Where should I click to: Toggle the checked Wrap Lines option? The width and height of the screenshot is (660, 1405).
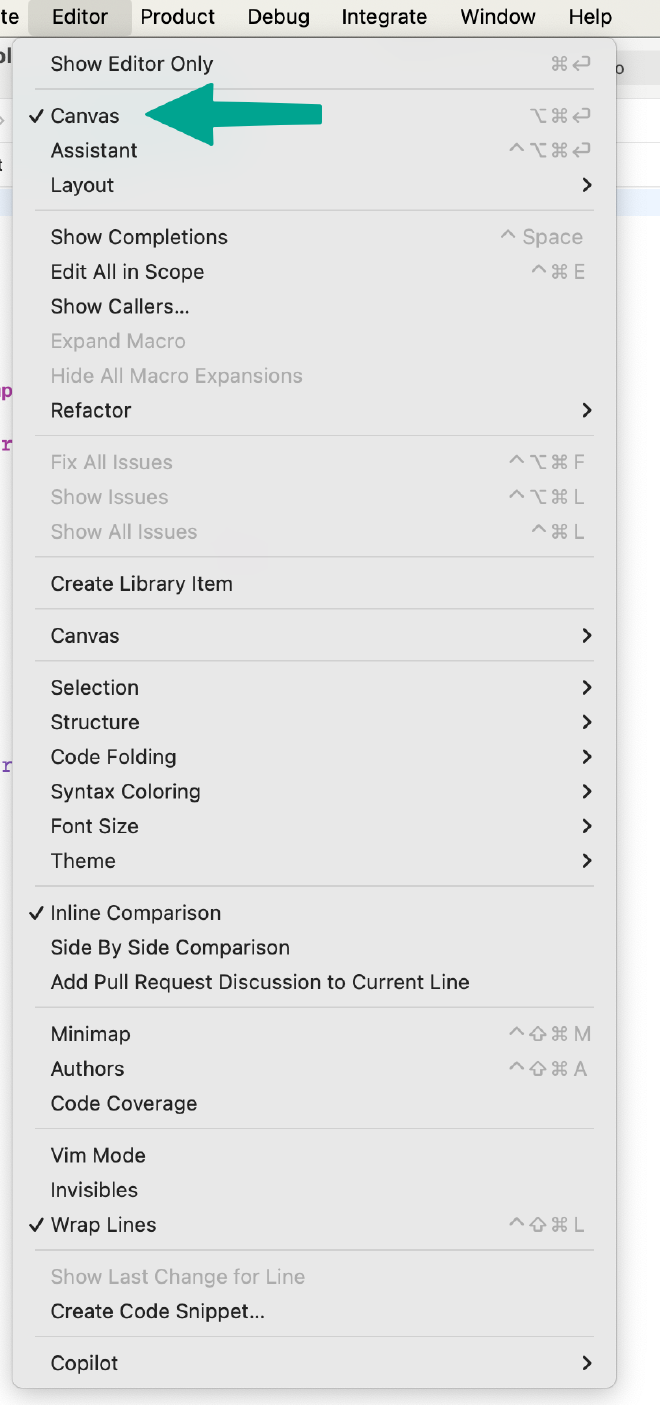tap(103, 1225)
